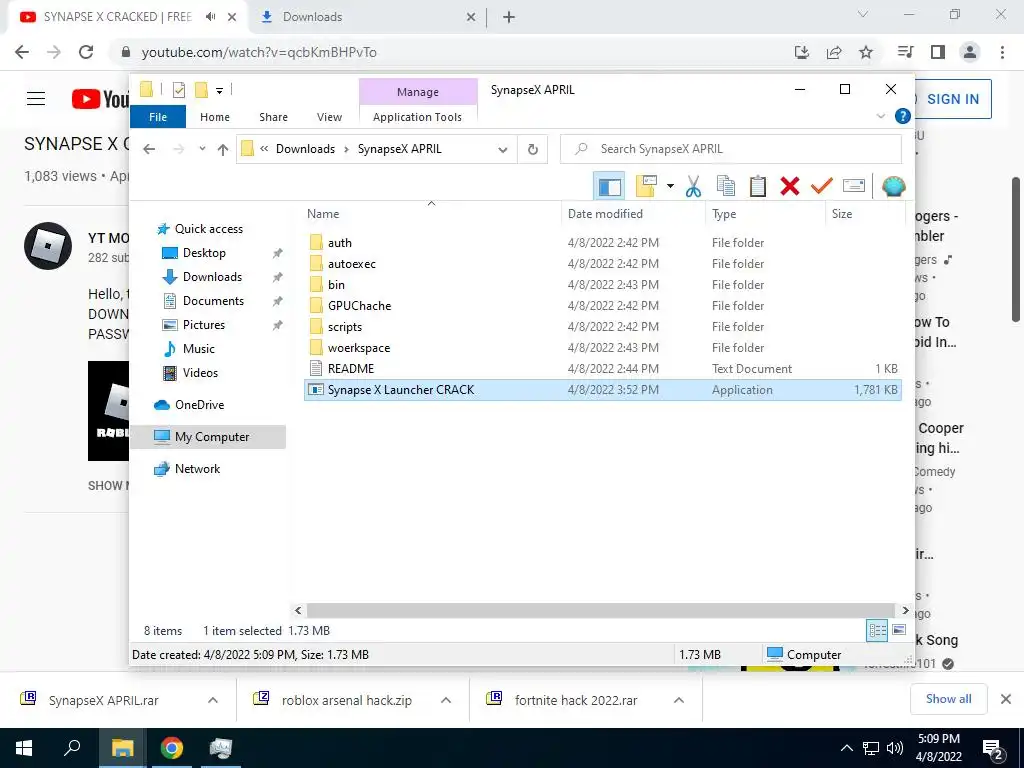Collapse the ribbon with the chevron arrow
This screenshot has width=1024, height=768.
[x=880, y=116]
